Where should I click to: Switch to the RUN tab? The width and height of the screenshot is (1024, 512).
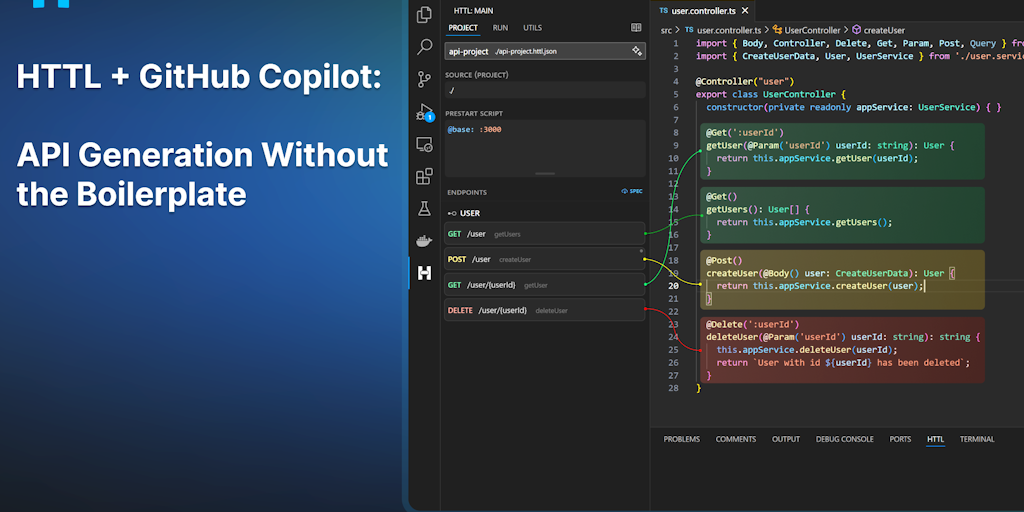[x=500, y=28]
